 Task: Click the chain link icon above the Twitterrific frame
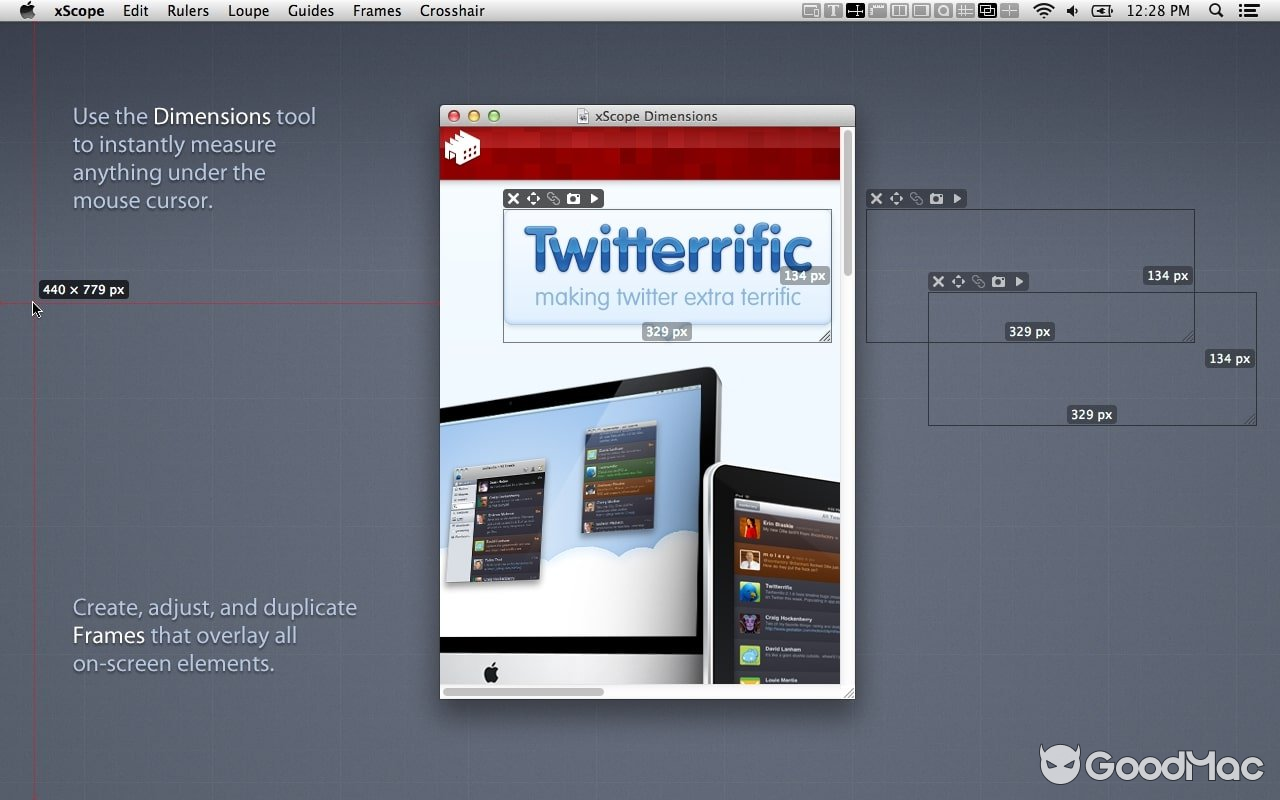pyautogui.click(x=553, y=198)
